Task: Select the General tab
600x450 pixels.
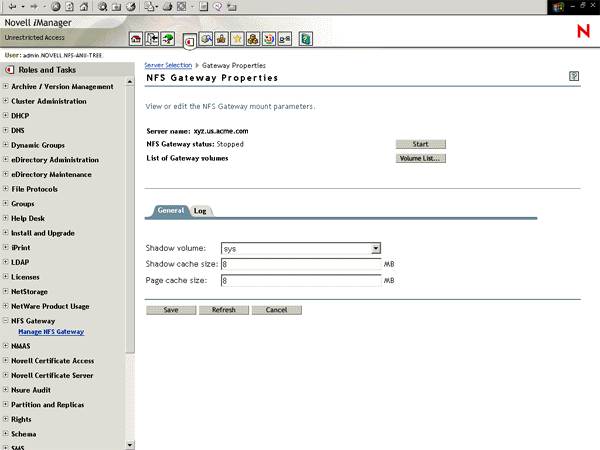Action: [x=171, y=210]
